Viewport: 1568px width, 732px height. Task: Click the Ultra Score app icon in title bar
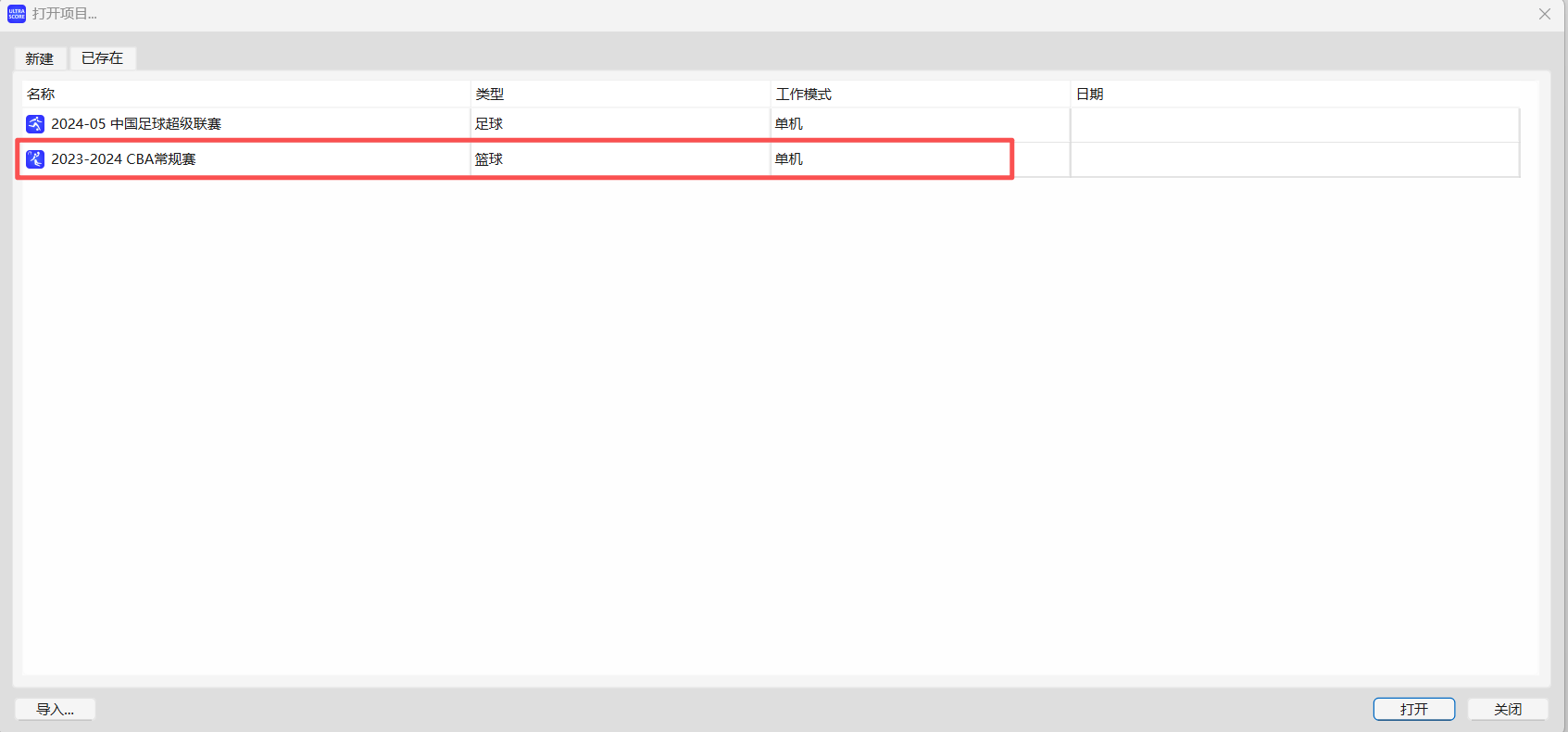tap(17, 14)
